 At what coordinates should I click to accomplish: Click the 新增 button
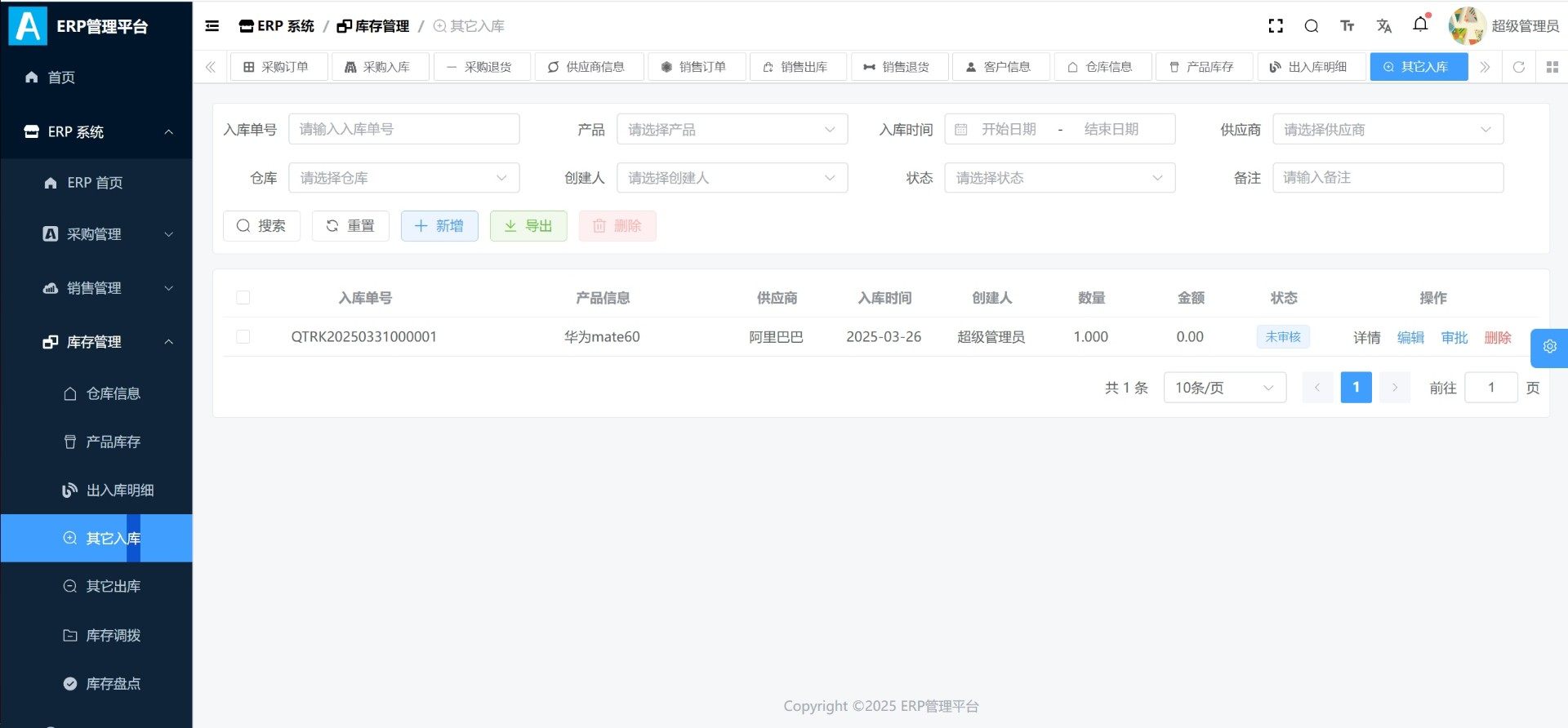click(439, 226)
